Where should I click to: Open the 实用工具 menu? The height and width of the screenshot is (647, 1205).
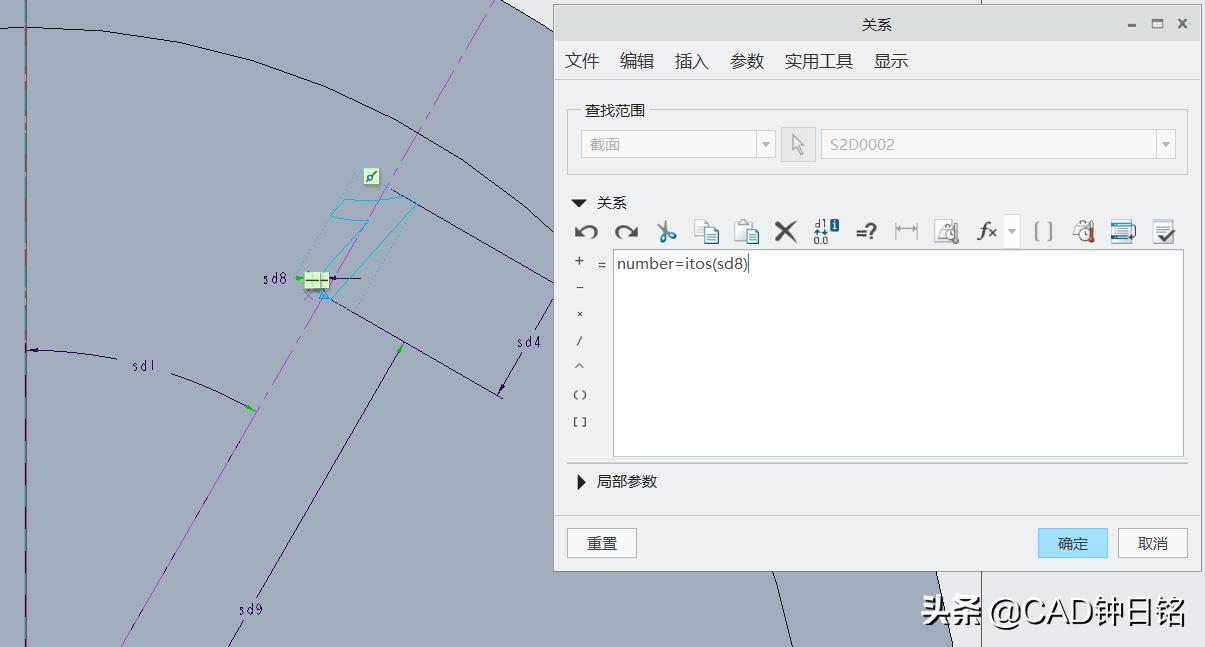[817, 61]
